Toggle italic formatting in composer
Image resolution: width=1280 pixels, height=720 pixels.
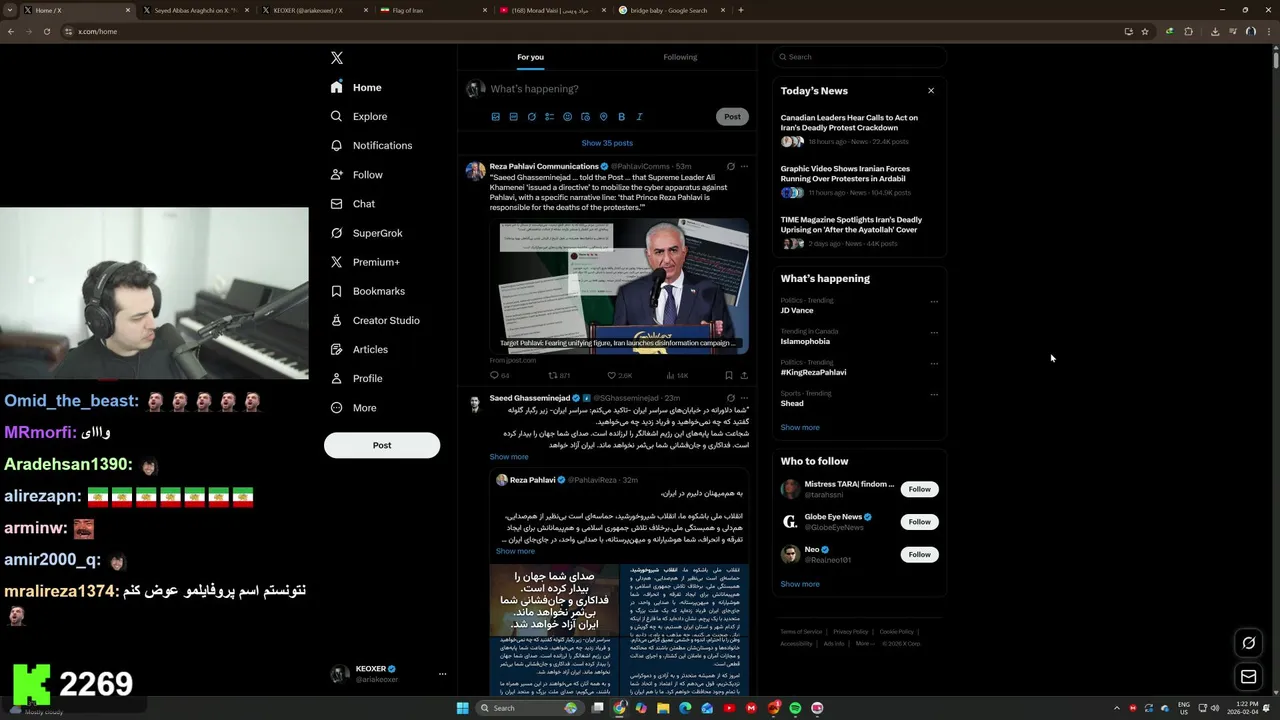(640, 117)
